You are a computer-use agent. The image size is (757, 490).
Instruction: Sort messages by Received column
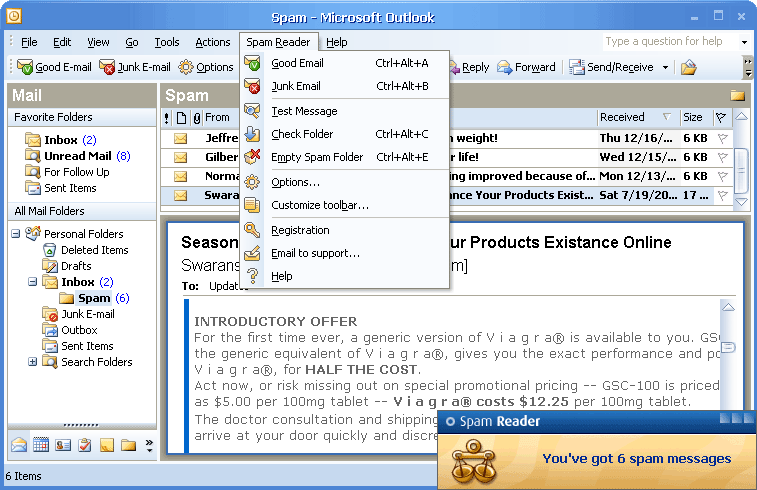pyautogui.click(x=638, y=117)
